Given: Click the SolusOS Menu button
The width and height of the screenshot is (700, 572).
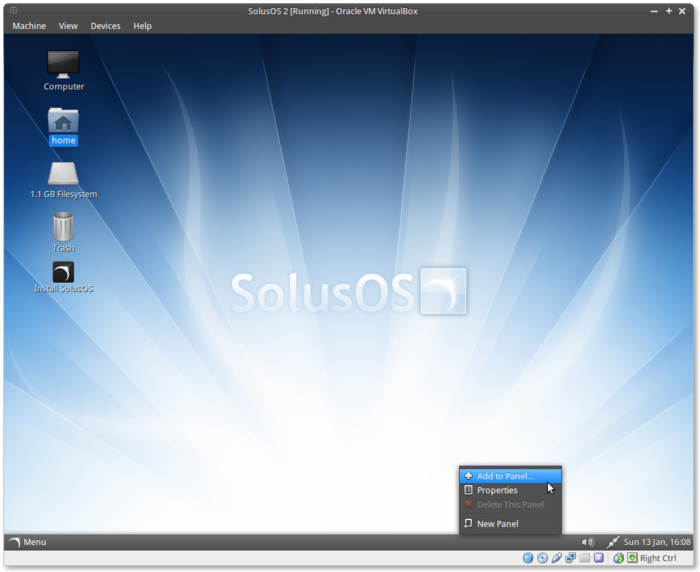Looking at the screenshot, I should click(27, 542).
